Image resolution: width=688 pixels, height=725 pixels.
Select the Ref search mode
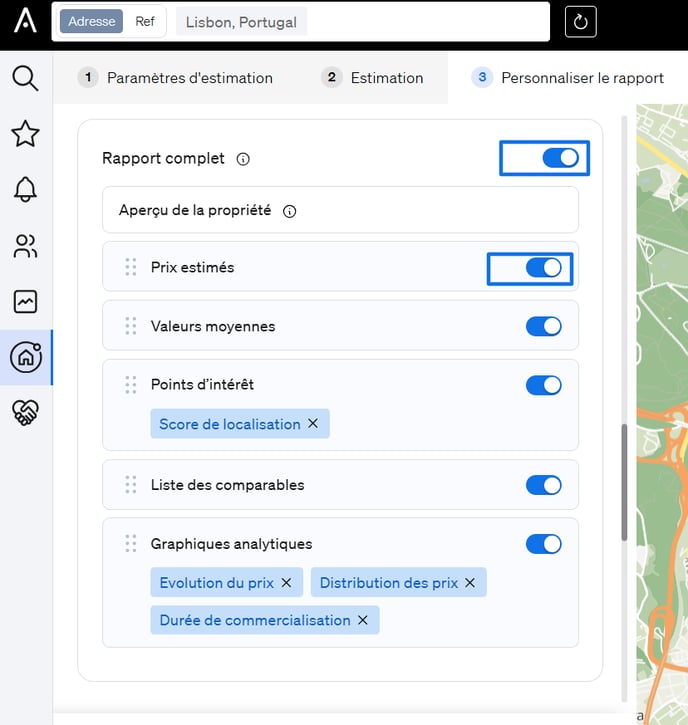pyautogui.click(x=145, y=21)
